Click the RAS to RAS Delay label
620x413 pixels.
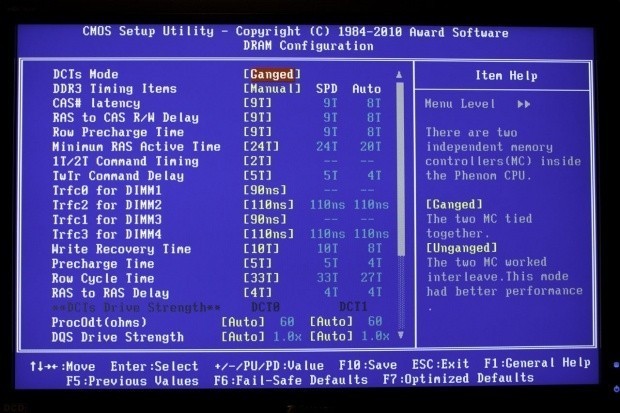(x=110, y=293)
